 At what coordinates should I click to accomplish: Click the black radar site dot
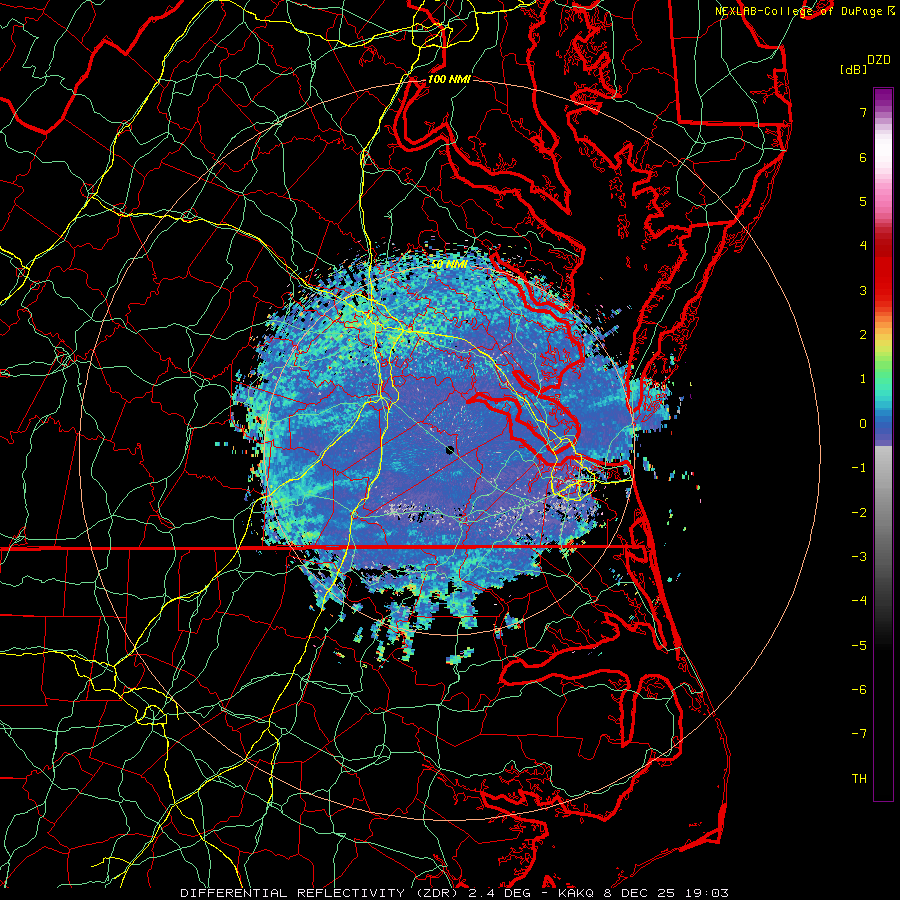(449, 450)
